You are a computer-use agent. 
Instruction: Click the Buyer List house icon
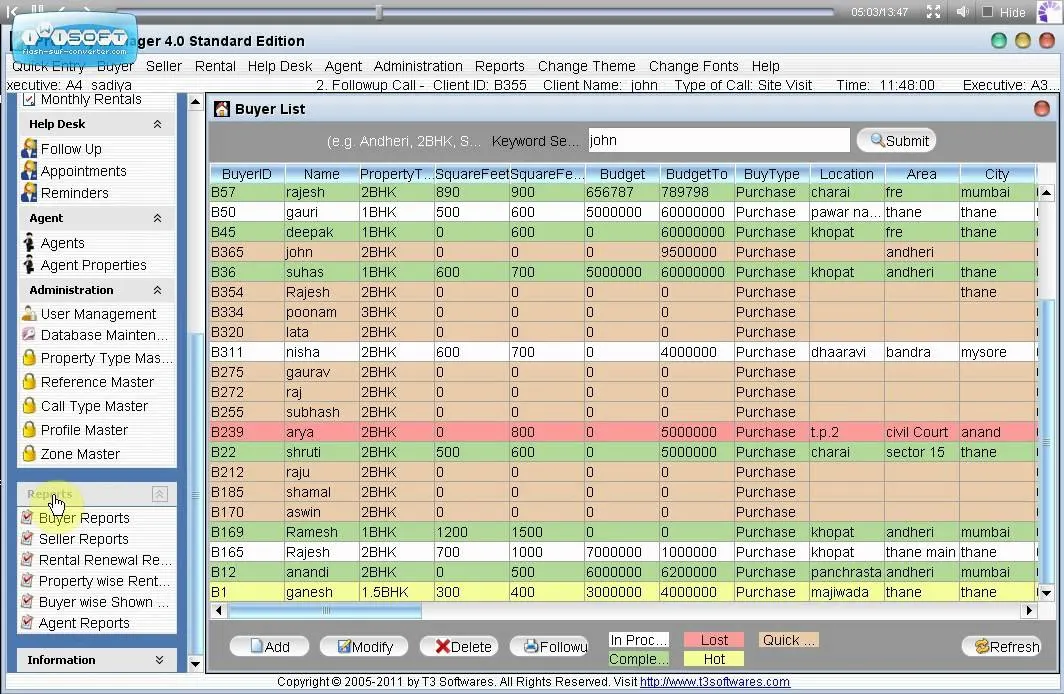(221, 109)
